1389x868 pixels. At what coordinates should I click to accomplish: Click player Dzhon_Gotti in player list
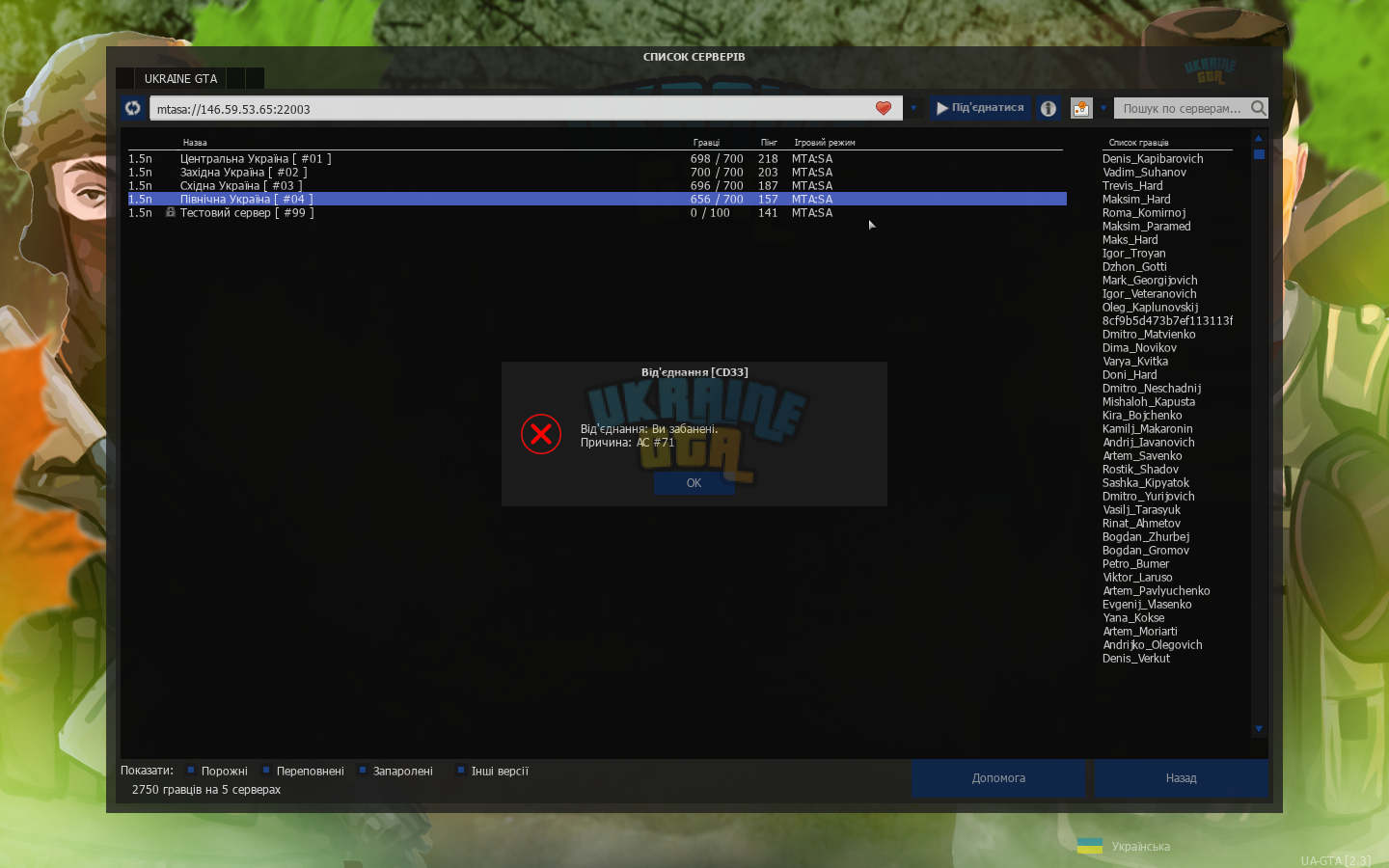1134,266
